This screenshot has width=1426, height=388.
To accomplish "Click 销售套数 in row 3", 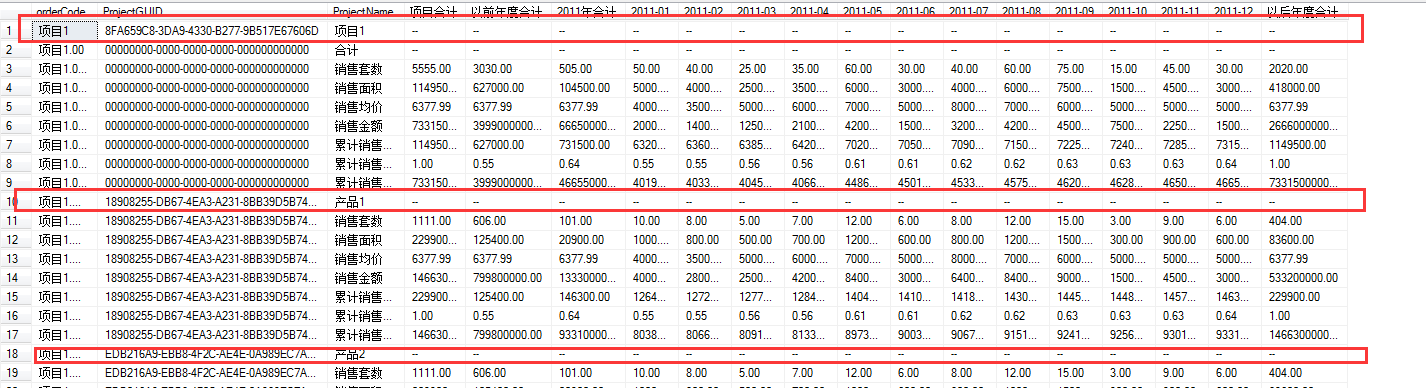I will point(358,69).
